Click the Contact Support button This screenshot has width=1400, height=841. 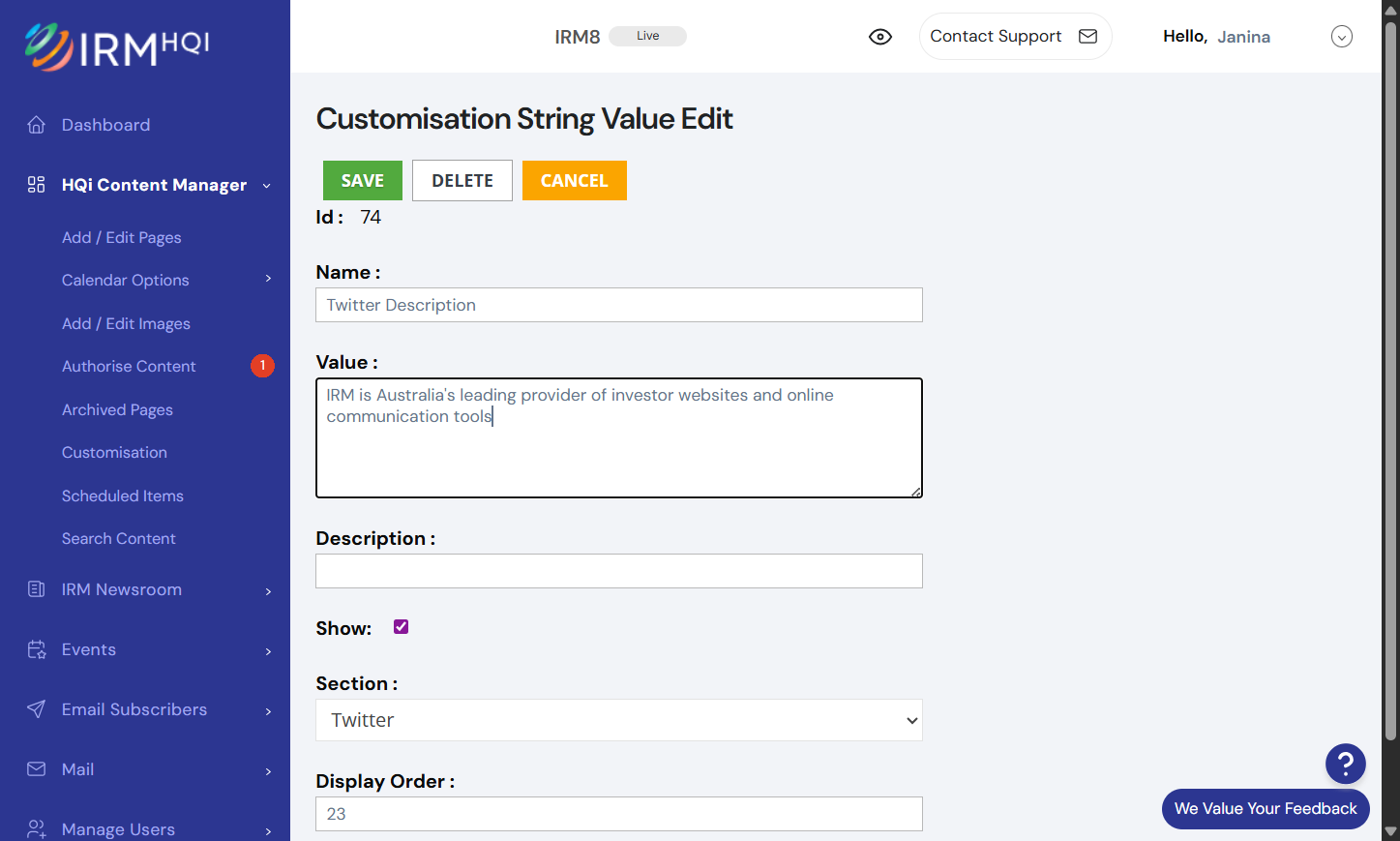[x=1015, y=37]
